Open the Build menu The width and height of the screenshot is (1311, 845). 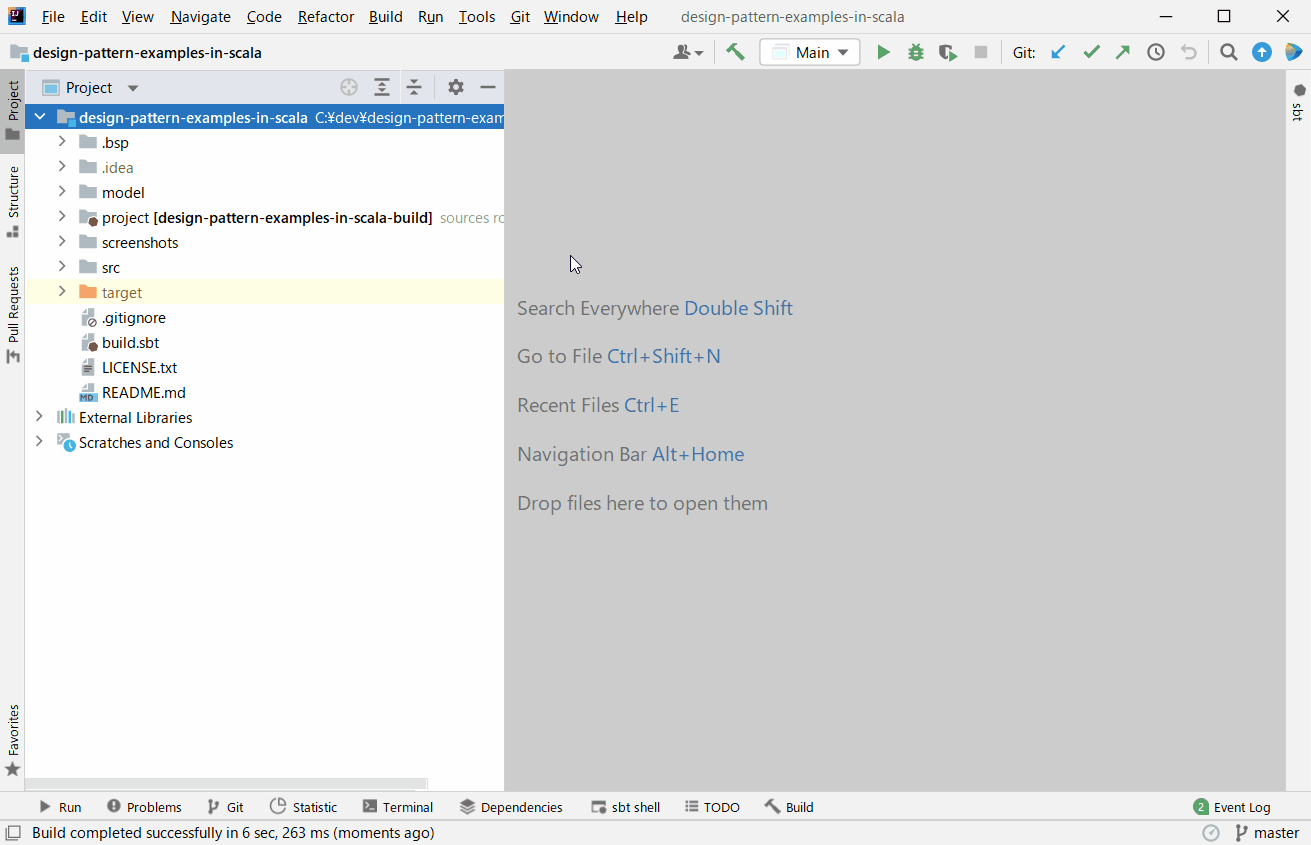386,17
